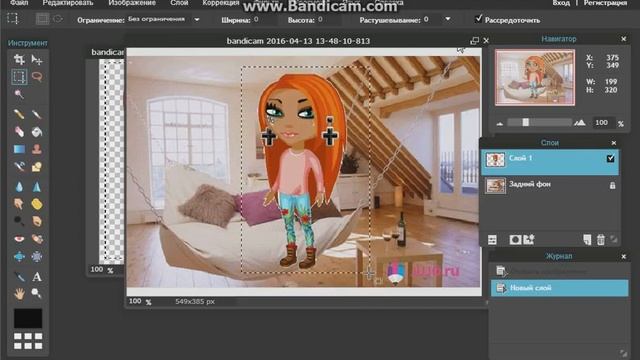Screen dimensions: 640x360
Task: Click the zoom-out mountain icon in Навигатор
Action: (x=500, y=123)
